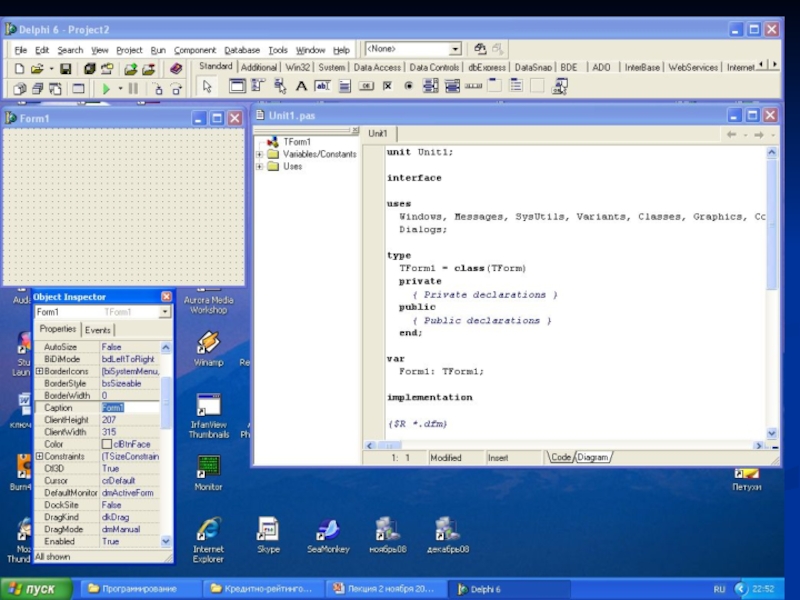Open the Object Inspector Form1 component dropdown
800x600 pixels.
pyautogui.click(x=165, y=312)
